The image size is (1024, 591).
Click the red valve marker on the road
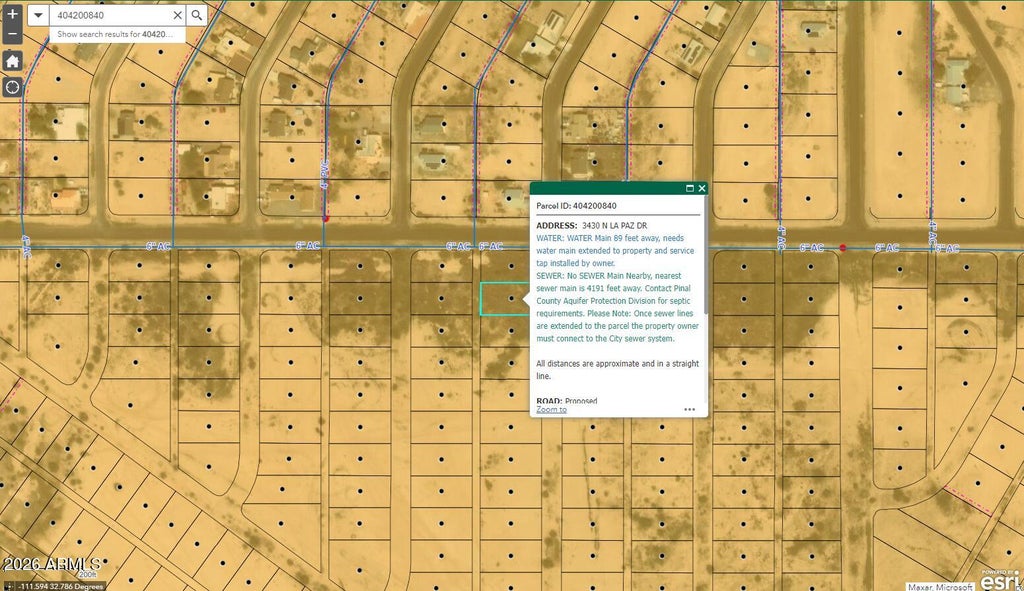[x=842, y=248]
